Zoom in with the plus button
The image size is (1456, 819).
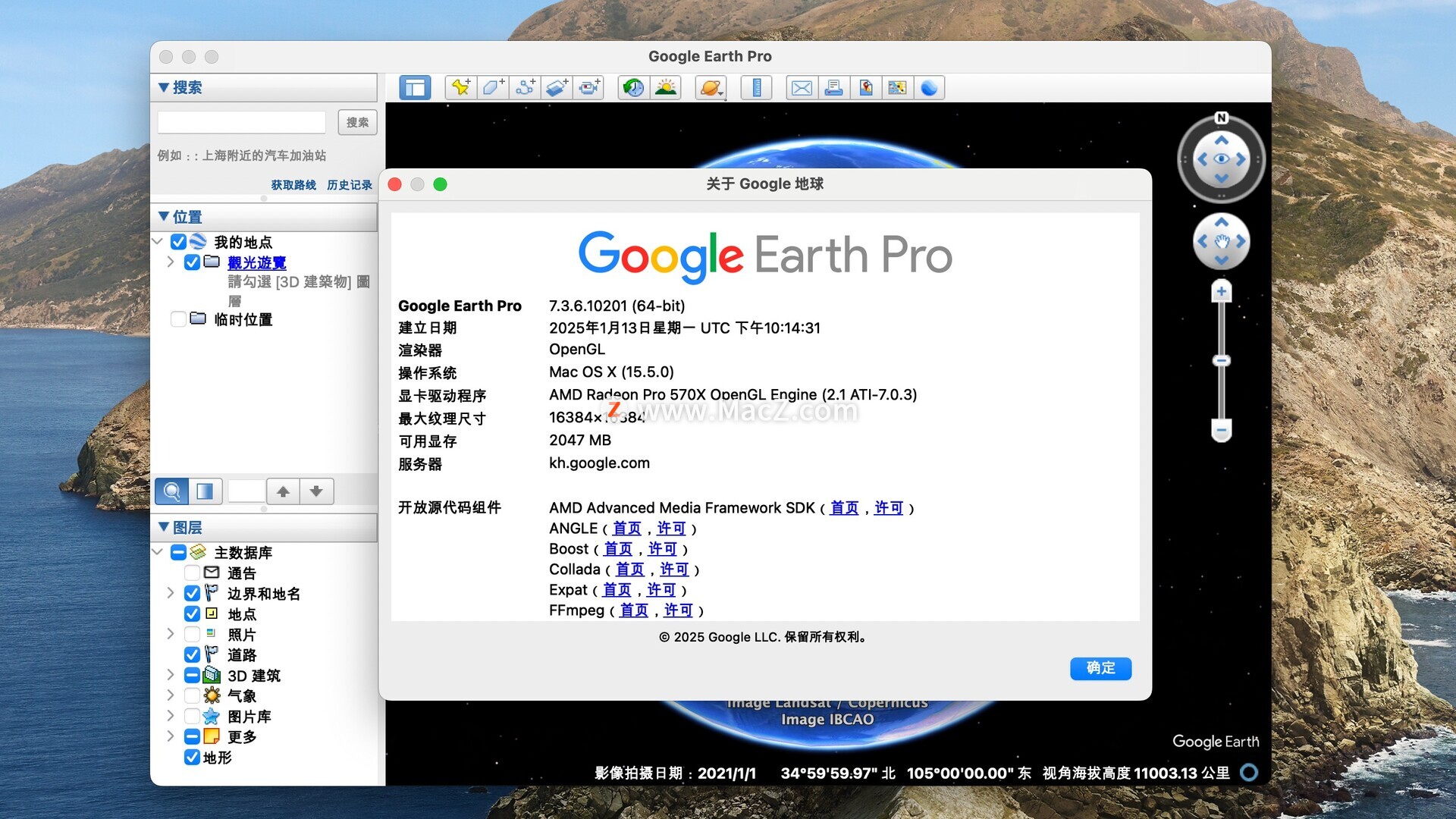(x=1221, y=291)
